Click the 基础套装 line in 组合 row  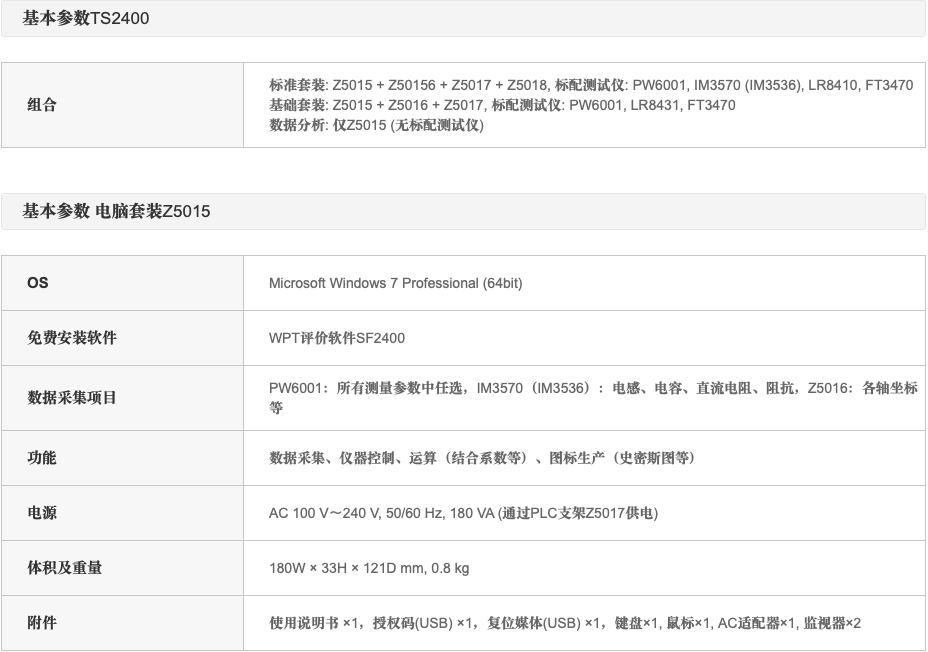click(x=502, y=105)
